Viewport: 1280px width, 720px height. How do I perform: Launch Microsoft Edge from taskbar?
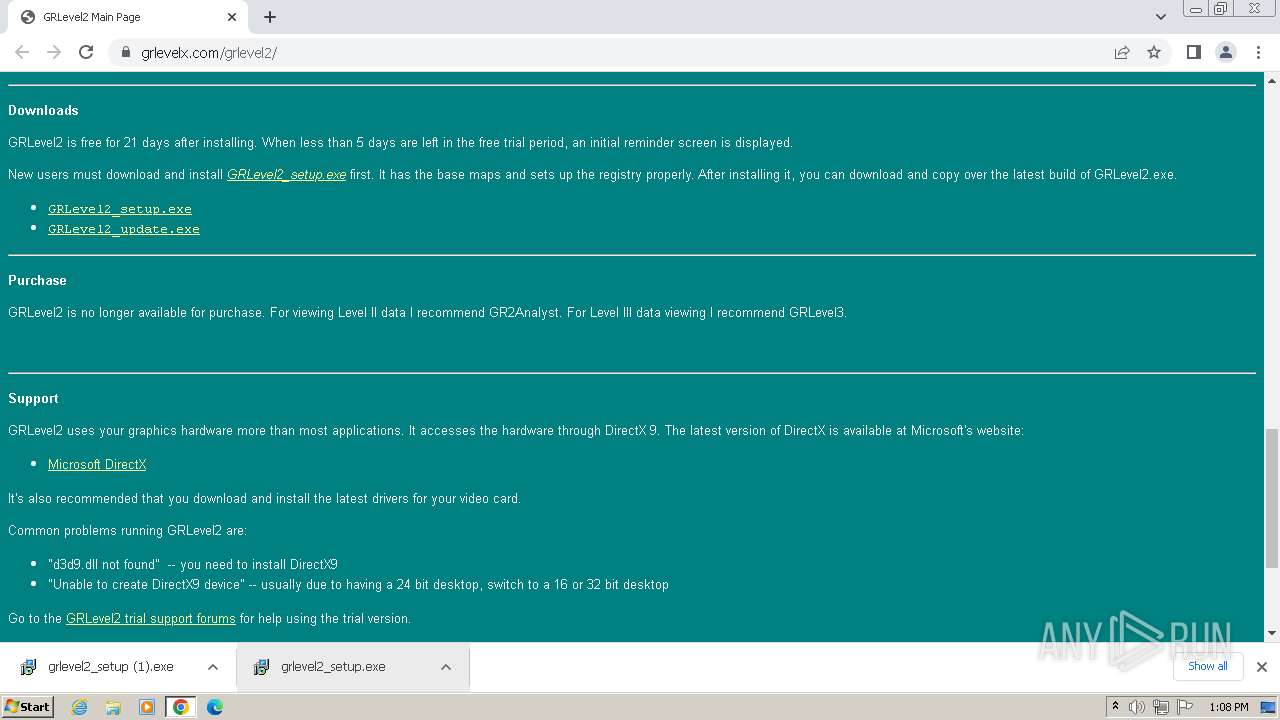(215, 707)
